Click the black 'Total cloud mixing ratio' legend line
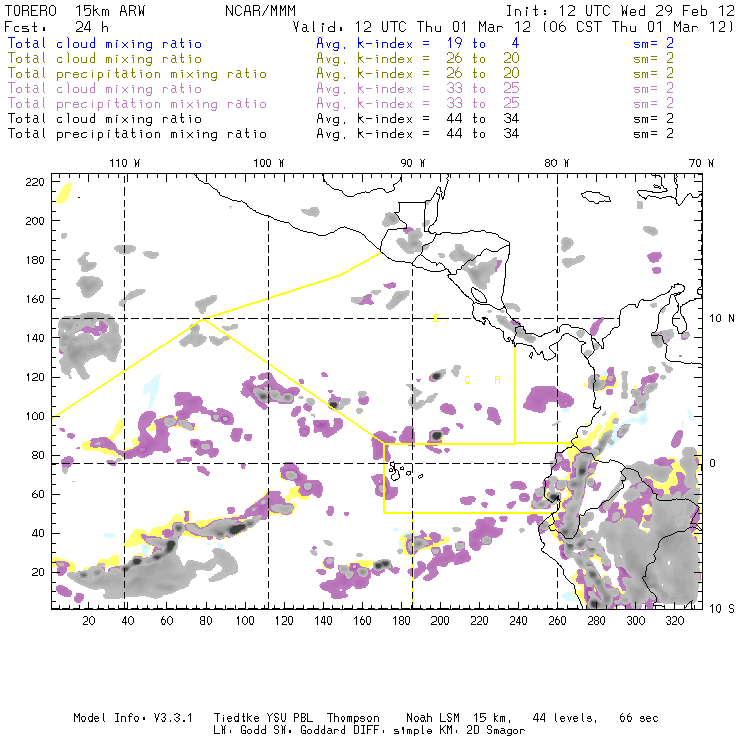The height and width of the screenshot is (740, 740). [104, 119]
